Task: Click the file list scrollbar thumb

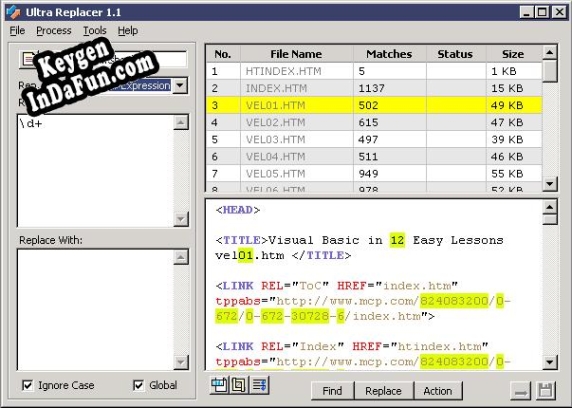Action: (550, 71)
